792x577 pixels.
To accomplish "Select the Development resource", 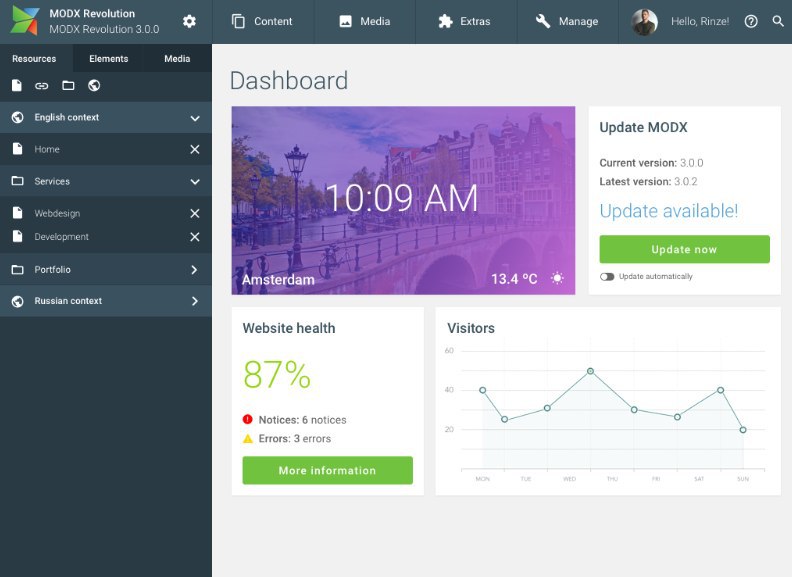I will (106, 236).
